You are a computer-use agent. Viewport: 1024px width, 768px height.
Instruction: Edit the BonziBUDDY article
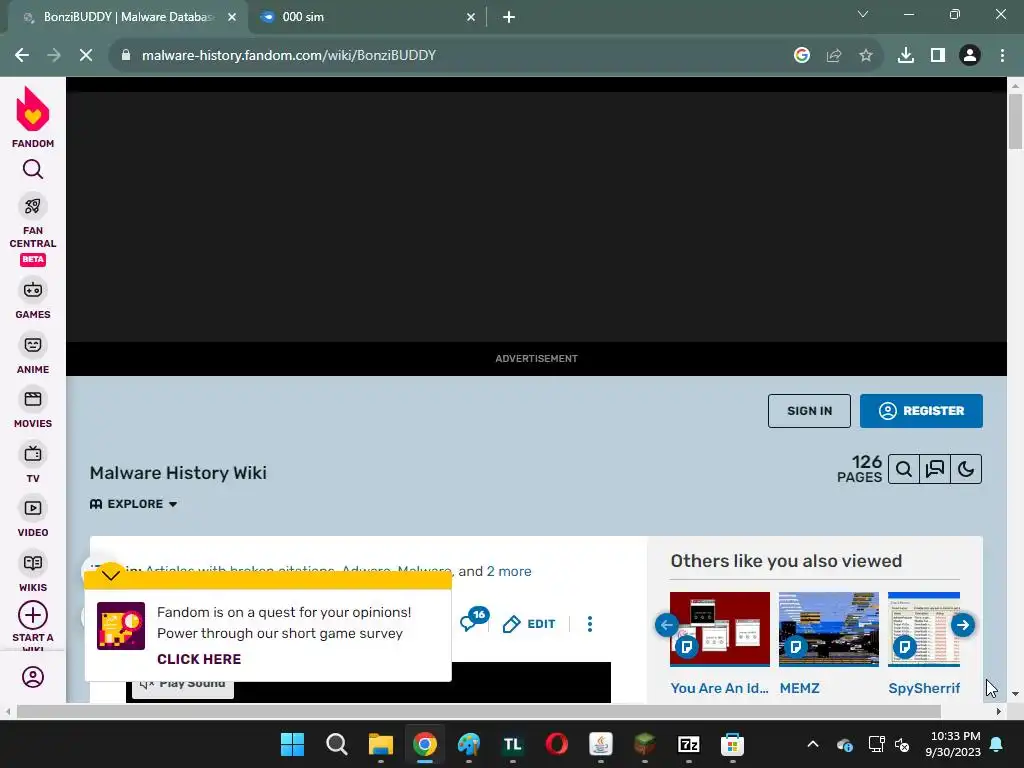530,624
